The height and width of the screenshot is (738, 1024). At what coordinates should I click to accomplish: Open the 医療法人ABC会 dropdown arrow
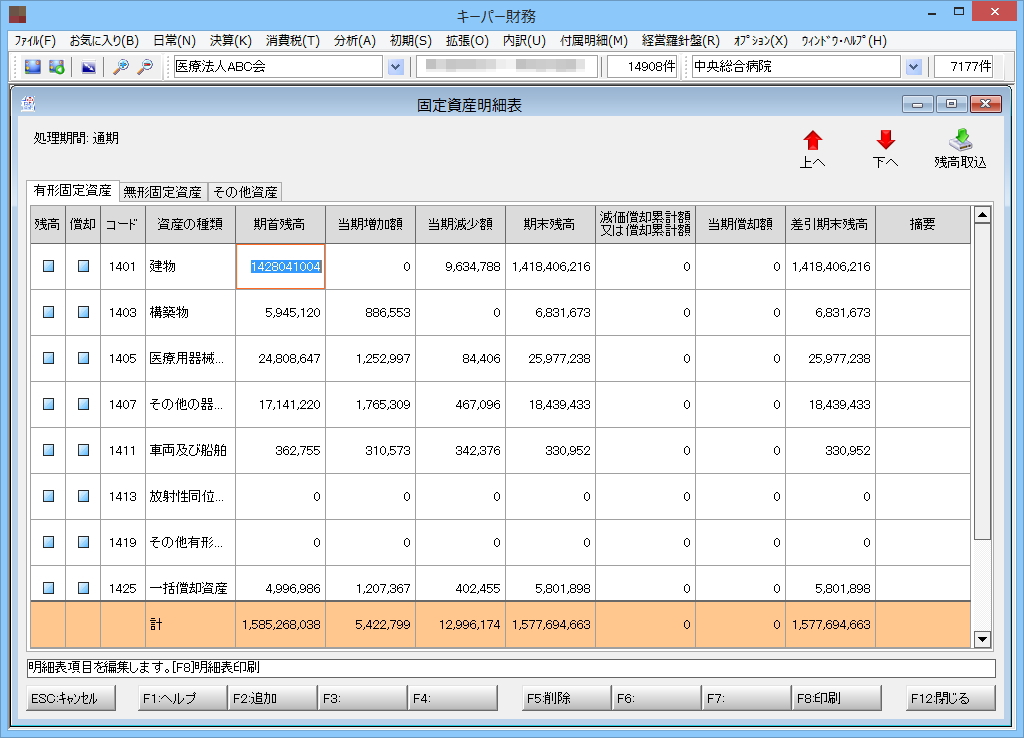[396, 67]
